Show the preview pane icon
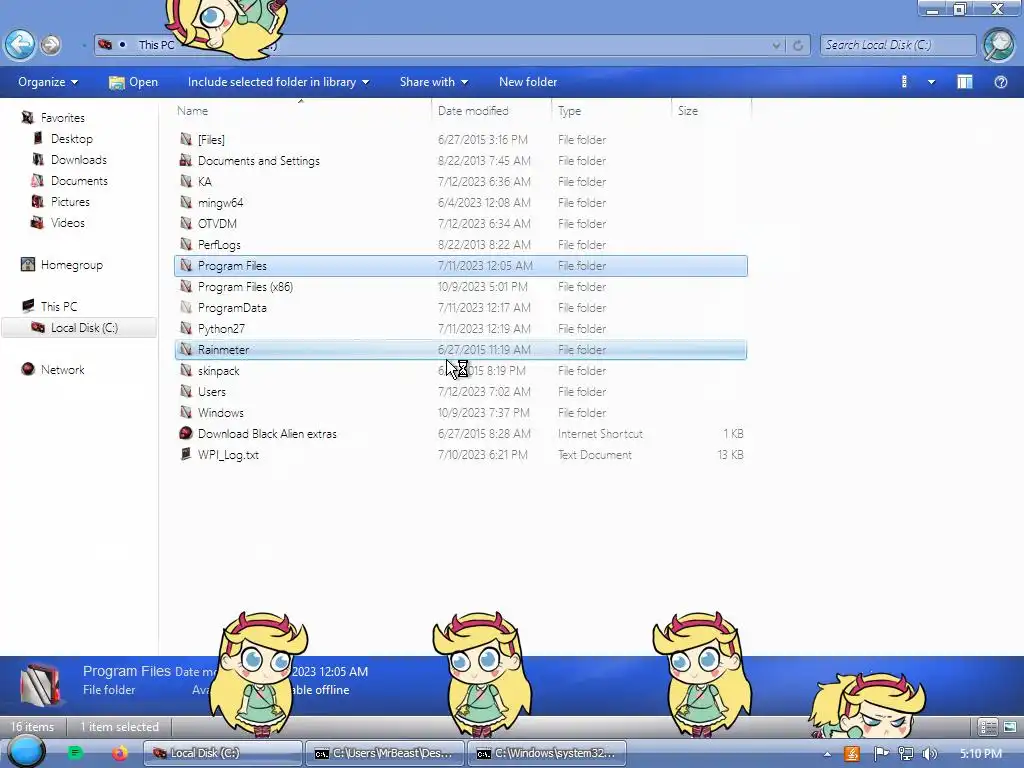 tap(965, 82)
